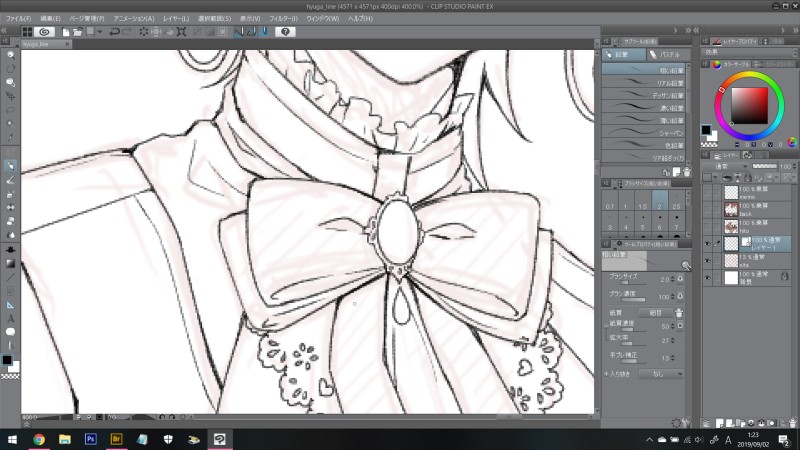Viewport: 800px width, 450px height.
Task: Open CLIP STUDIO launcher from toolbar
Action: point(44,32)
